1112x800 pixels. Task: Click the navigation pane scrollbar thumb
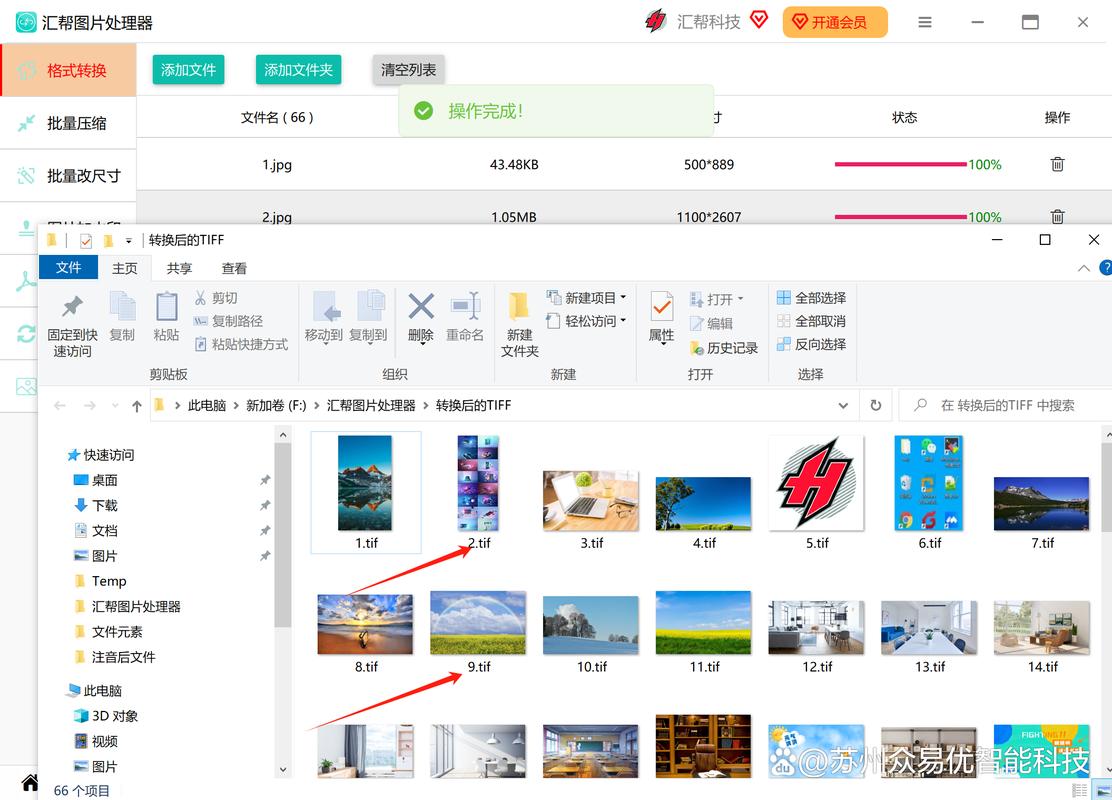pyautogui.click(x=283, y=535)
